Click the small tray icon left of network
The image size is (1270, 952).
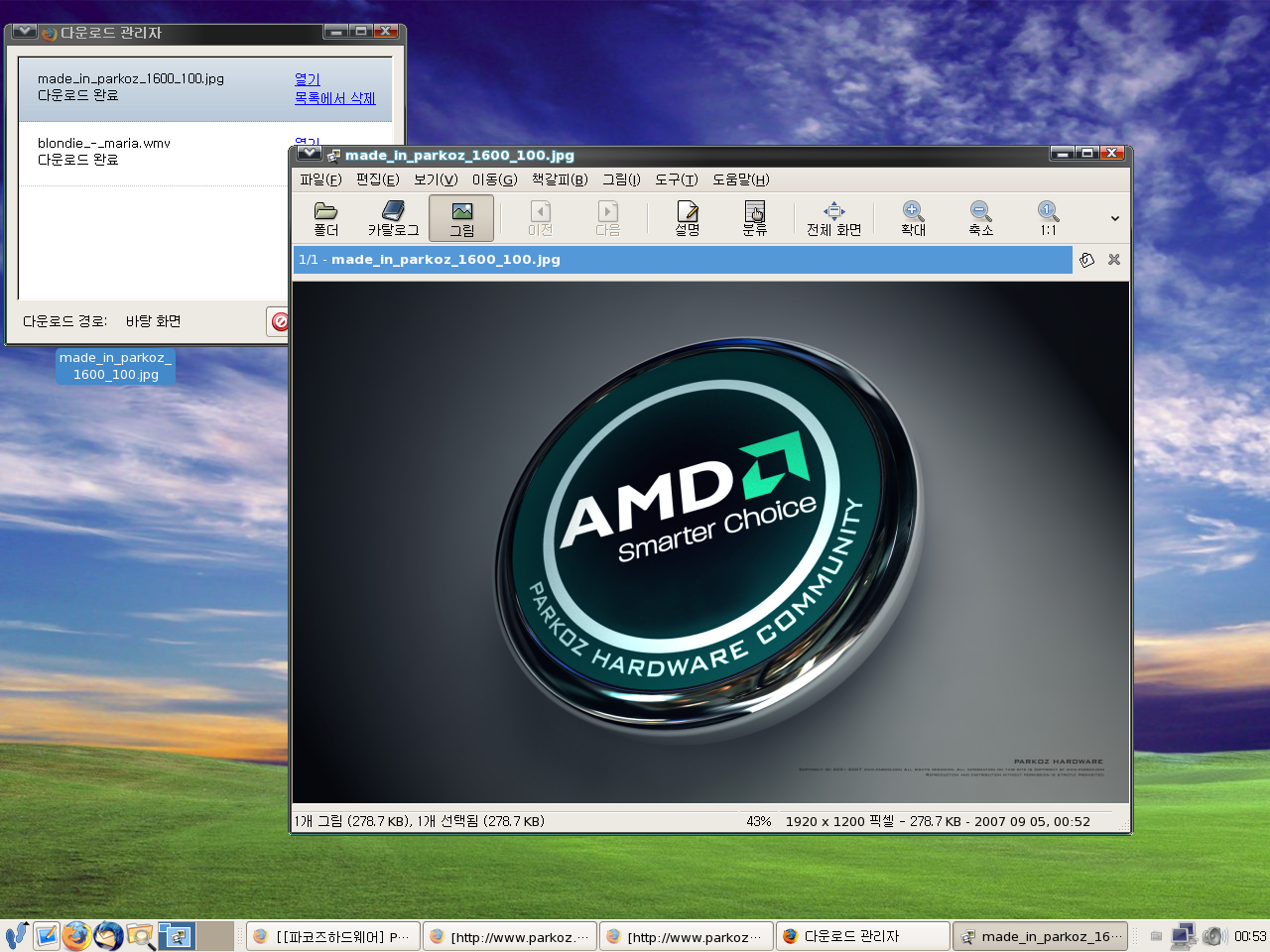coord(1156,935)
